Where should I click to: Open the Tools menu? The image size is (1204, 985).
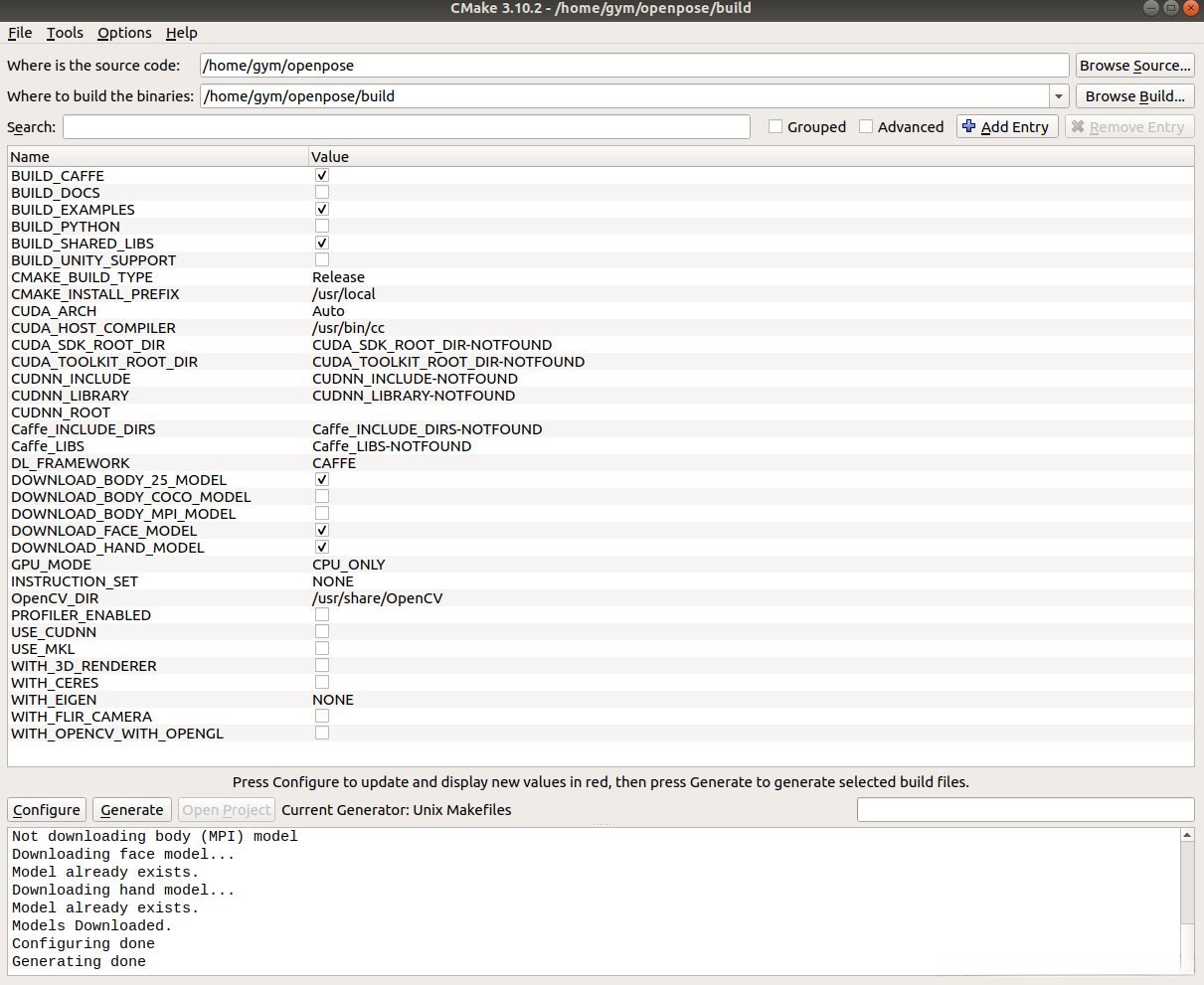click(65, 33)
